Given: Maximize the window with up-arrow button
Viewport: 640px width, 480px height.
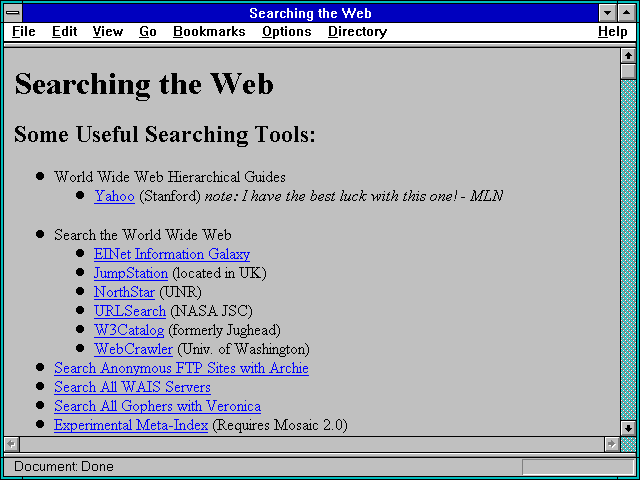Looking at the screenshot, I should click(626, 13).
